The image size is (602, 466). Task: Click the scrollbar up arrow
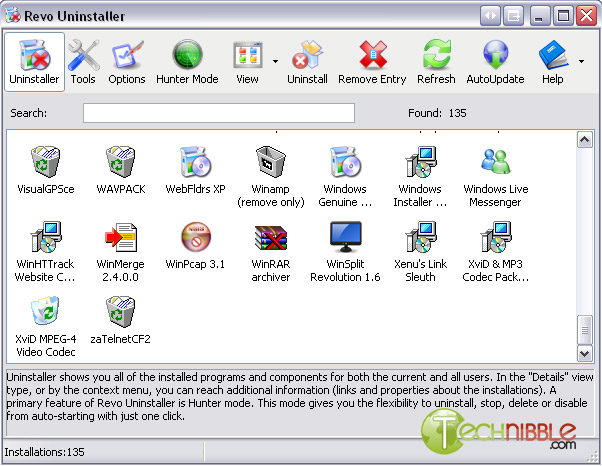[585, 140]
